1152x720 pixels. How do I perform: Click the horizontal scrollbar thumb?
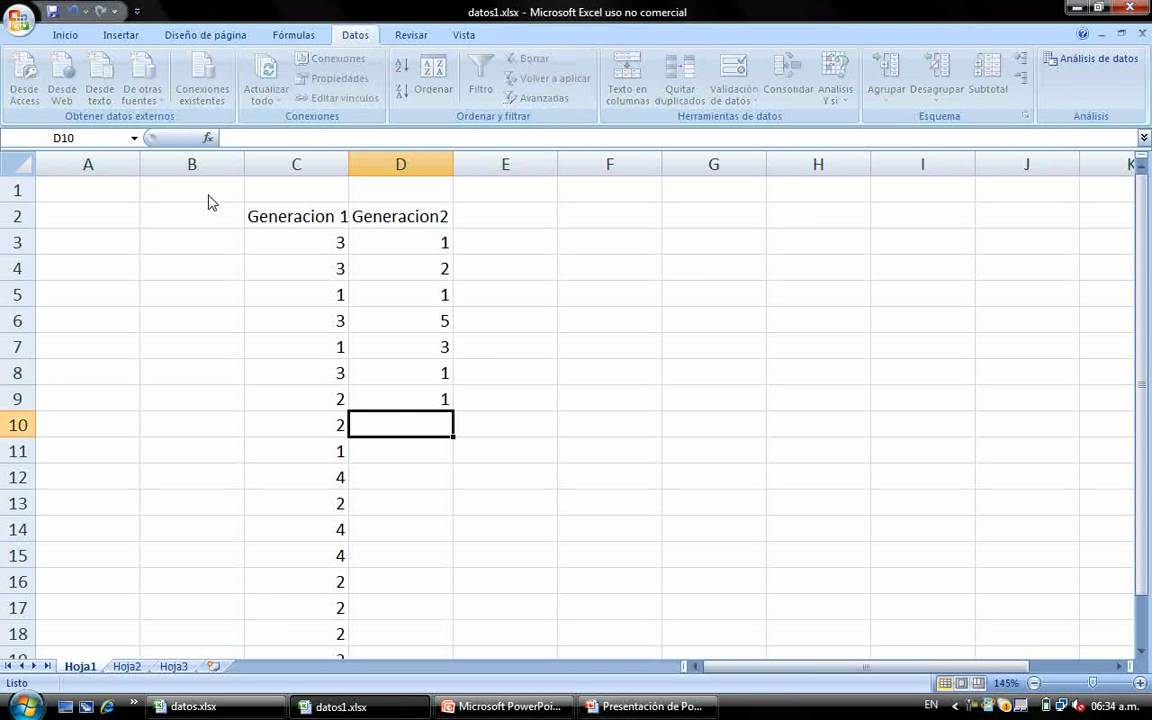(865, 666)
